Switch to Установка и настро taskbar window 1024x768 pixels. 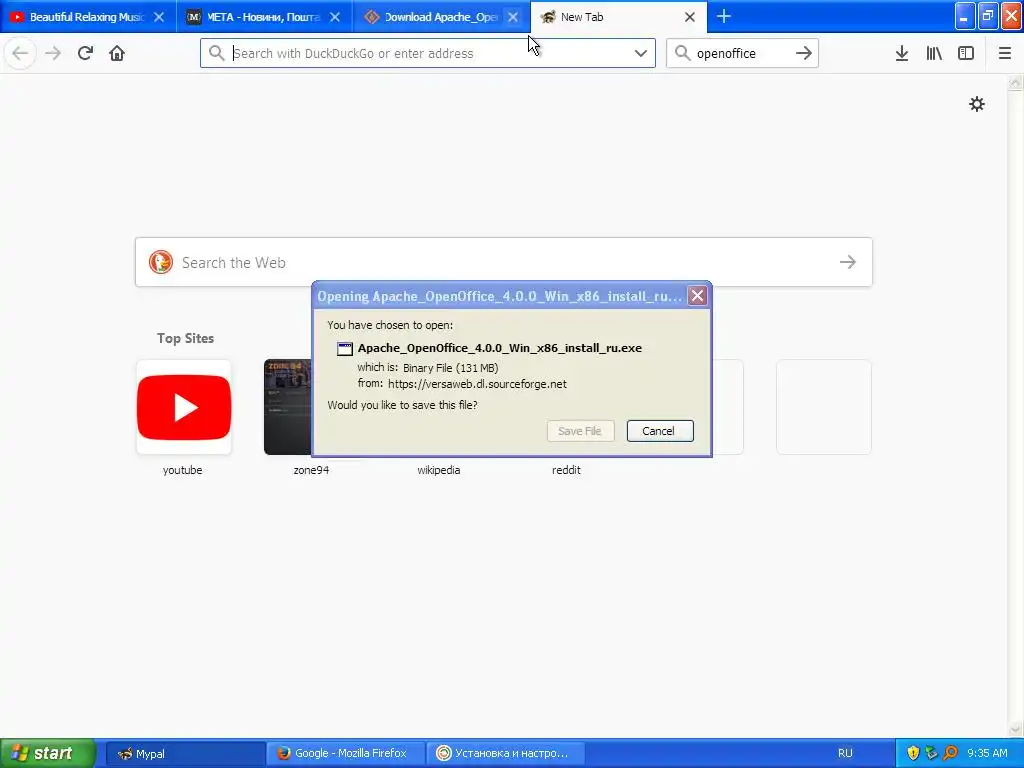pyautogui.click(x=504, y=753)
